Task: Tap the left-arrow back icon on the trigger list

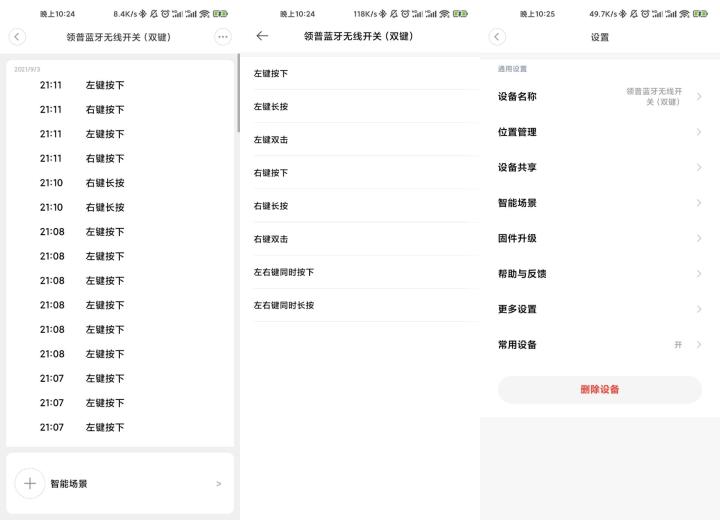Action: coord(262,36)
